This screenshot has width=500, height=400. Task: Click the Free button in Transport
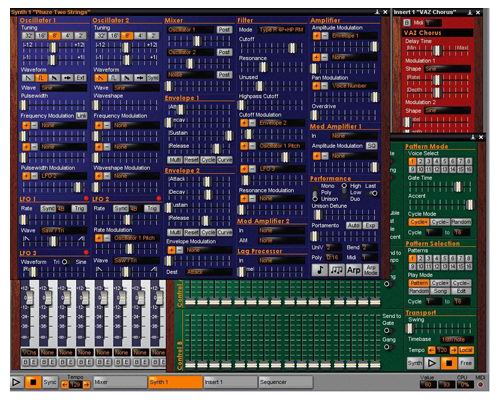[466, 363]
